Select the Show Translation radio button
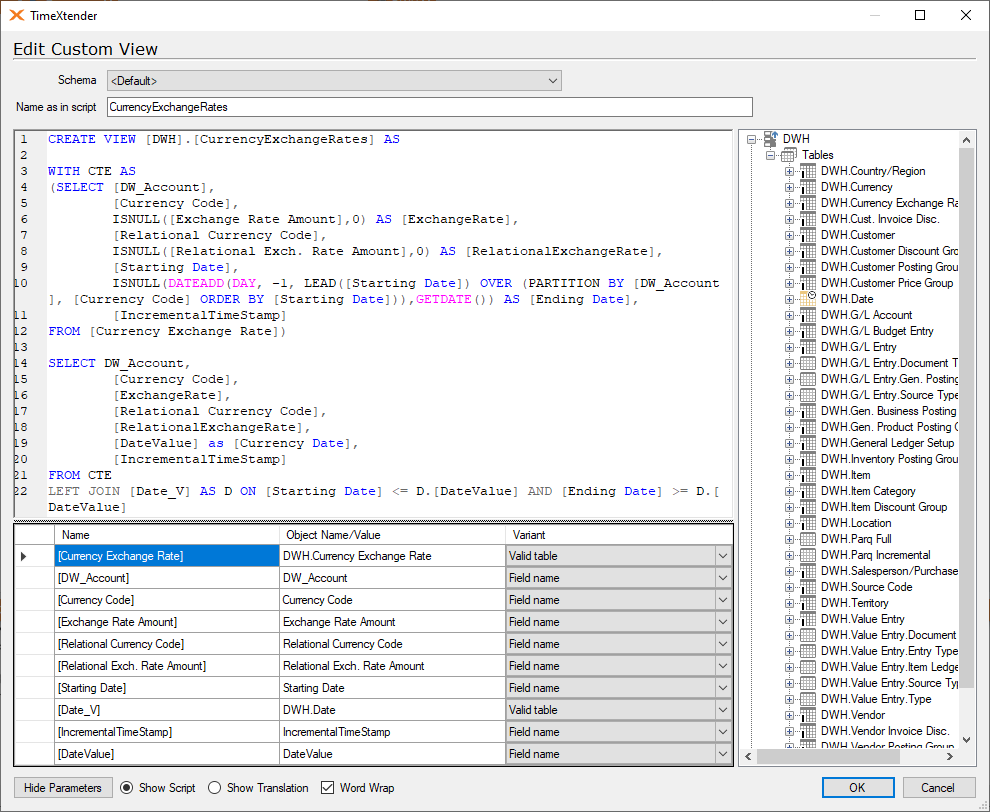Image resolution: width=990 pixels, height=812 pixels. (214, 787)
